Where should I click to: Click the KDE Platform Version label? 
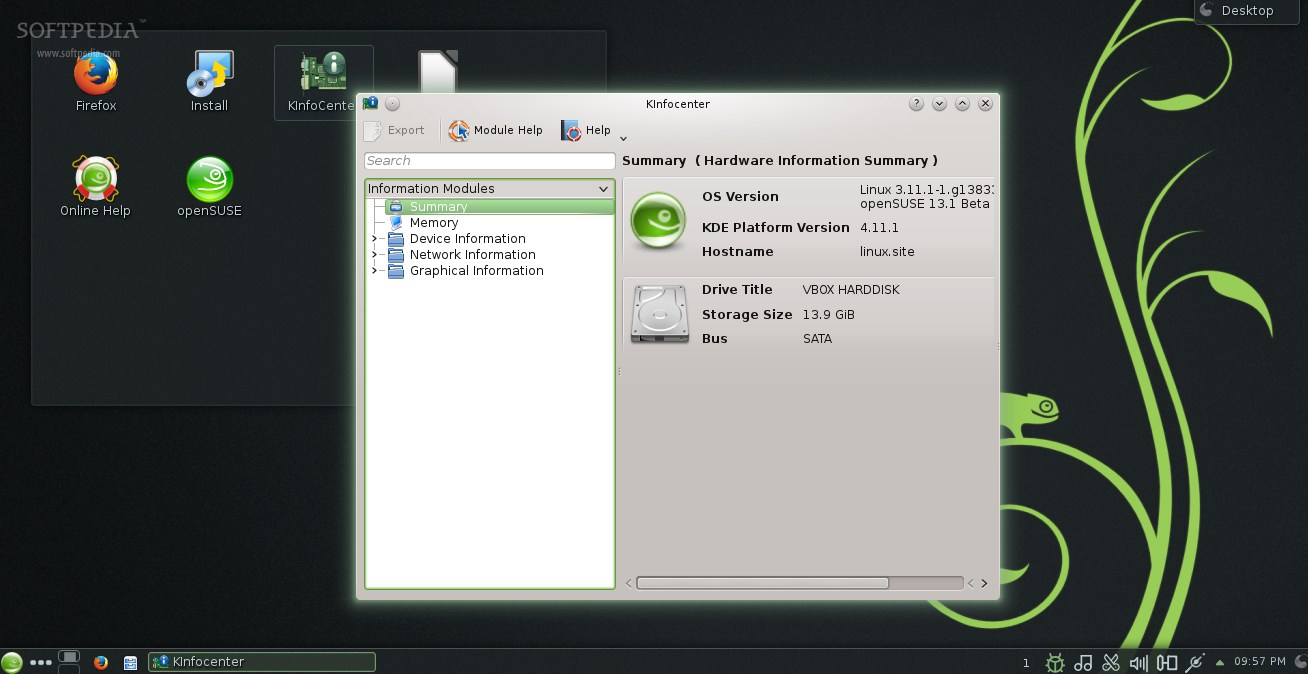coord(776,227)
